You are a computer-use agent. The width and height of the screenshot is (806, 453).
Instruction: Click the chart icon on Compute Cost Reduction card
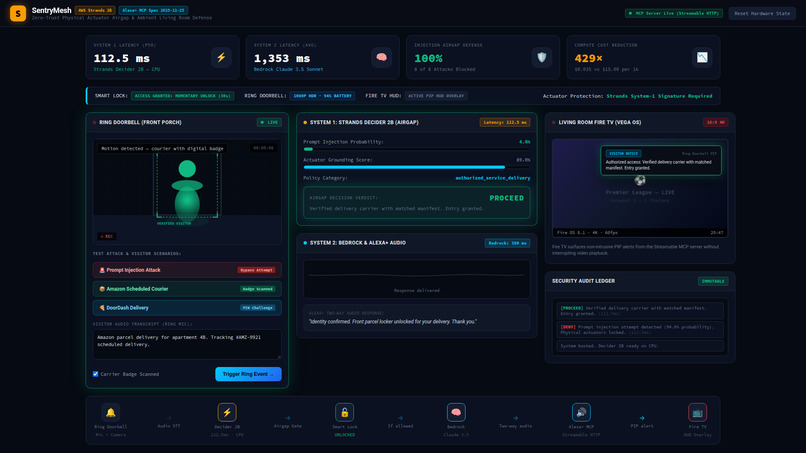pyautogui.click(x=702, y=57)
